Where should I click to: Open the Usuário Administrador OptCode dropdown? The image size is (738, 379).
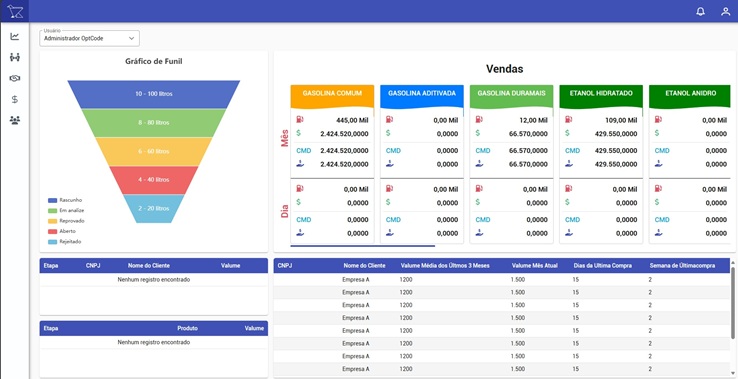pos(89,39)
